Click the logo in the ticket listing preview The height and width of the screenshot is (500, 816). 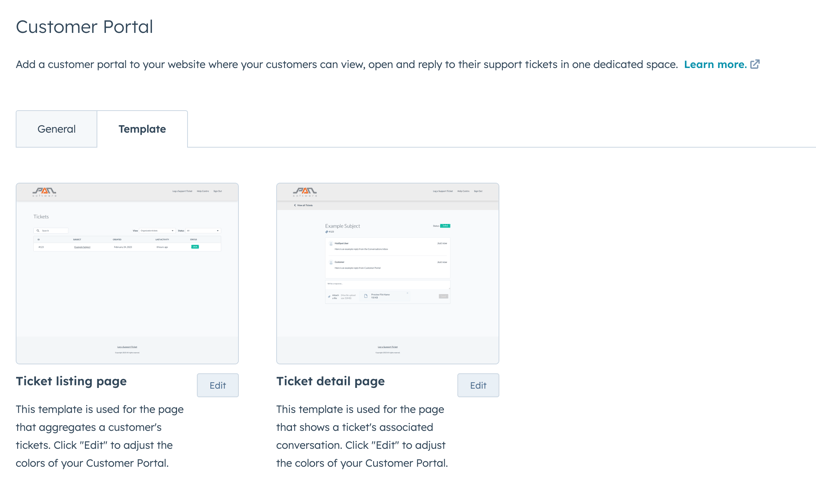click(x=44, y=192)
